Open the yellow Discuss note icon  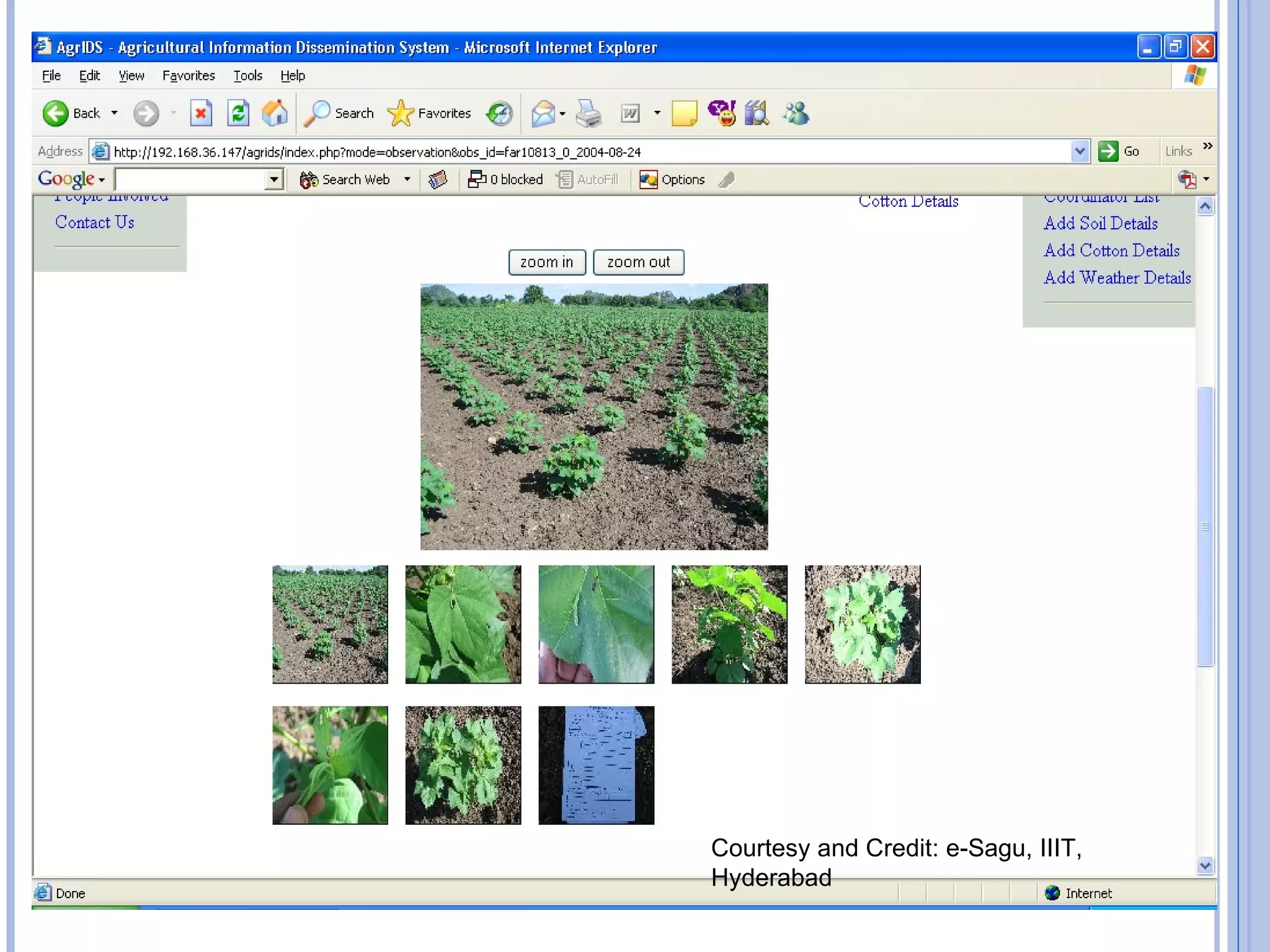pos(684,113)
